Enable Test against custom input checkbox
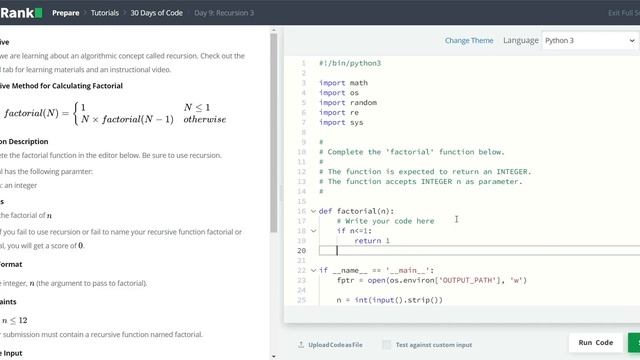 [x=386, y=344]
